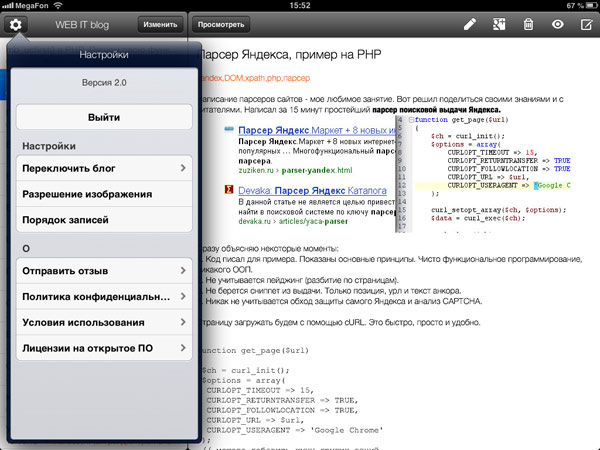Open Условия использования row

pos(104,322)
